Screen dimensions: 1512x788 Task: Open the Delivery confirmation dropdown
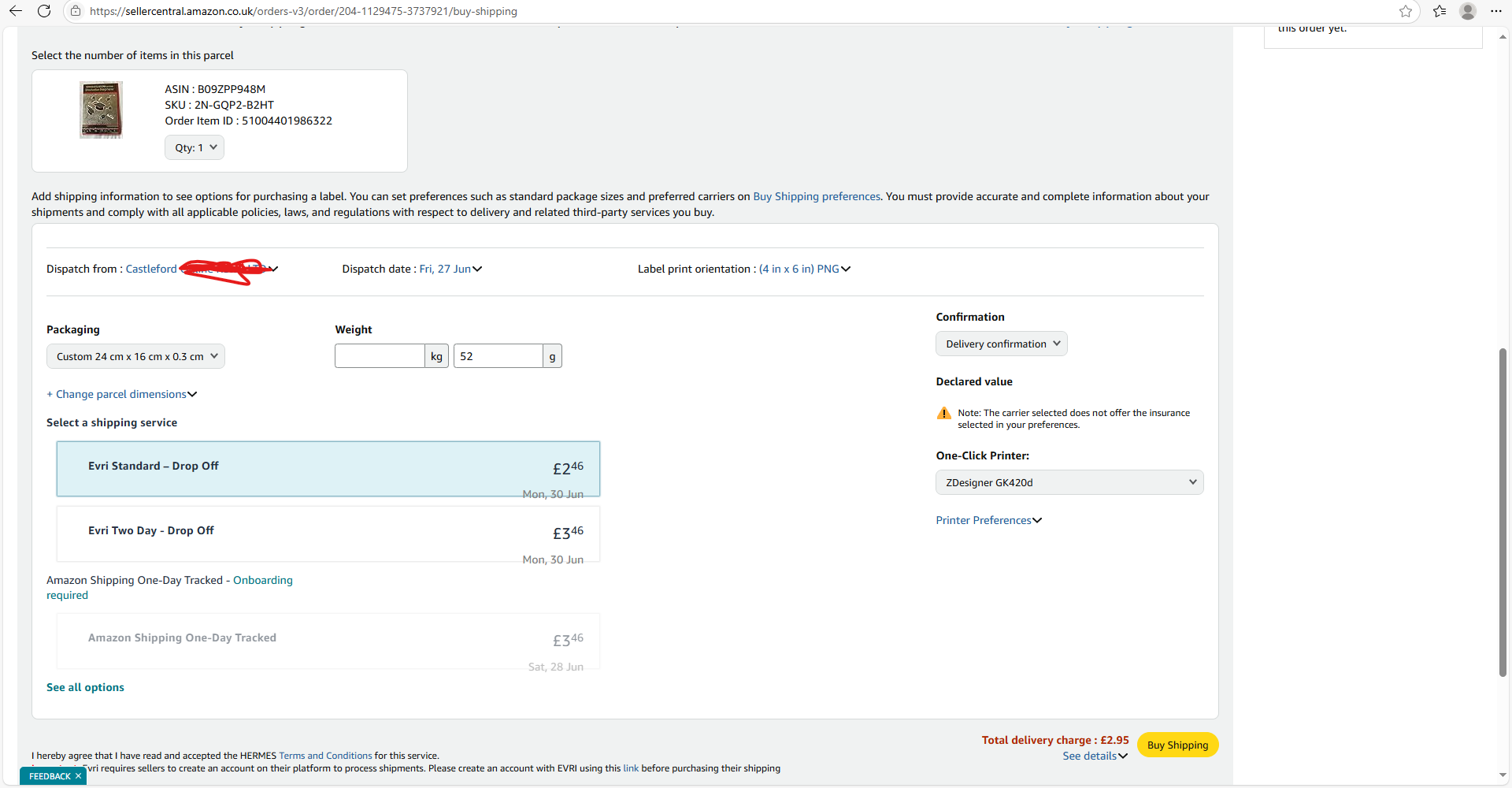(1002, 344)
